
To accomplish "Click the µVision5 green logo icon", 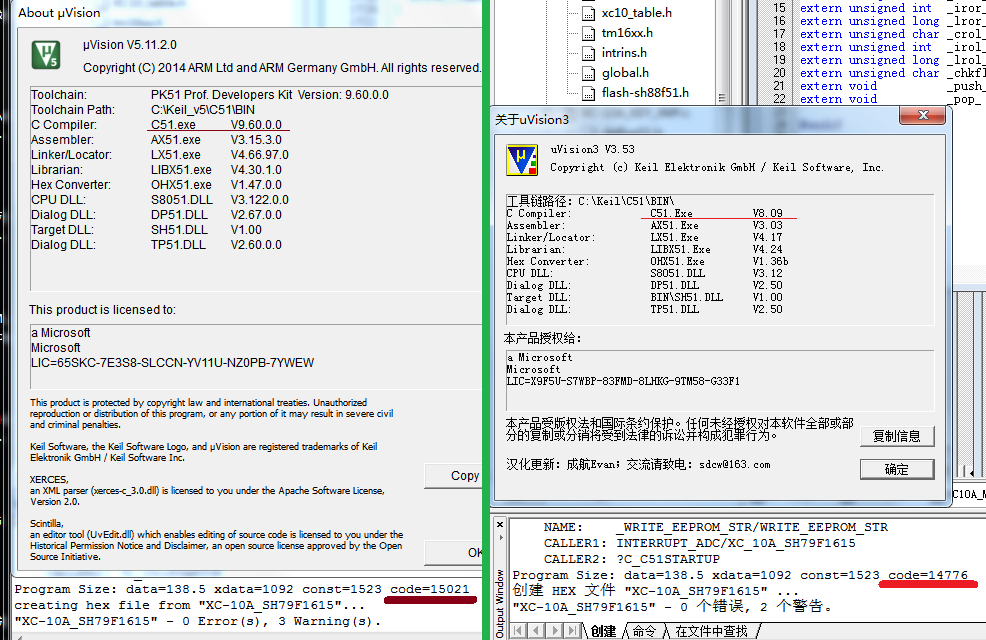I will [x=46, y=55].
